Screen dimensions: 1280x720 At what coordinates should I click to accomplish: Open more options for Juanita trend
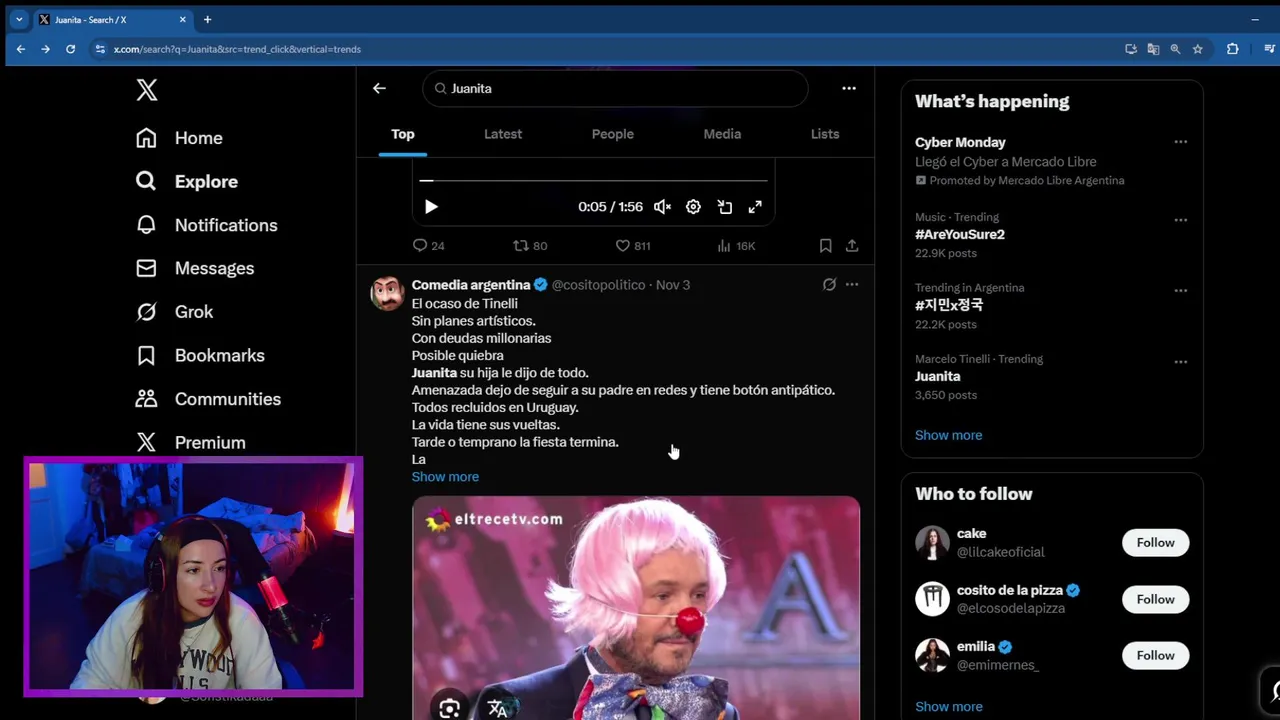(x=1181, y=362)
